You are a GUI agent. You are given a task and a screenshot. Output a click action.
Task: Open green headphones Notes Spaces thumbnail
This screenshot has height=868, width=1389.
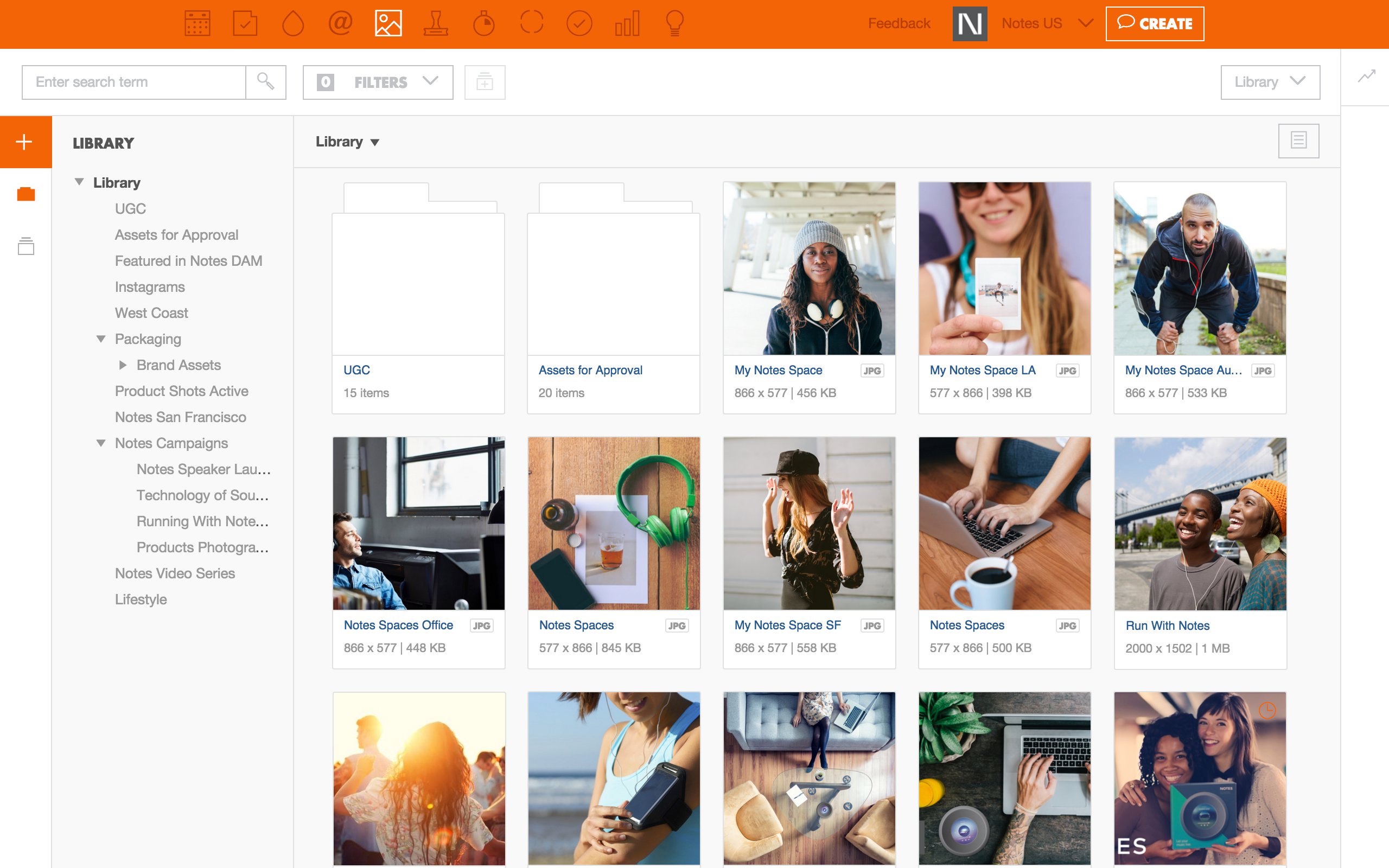click(614, 523)
